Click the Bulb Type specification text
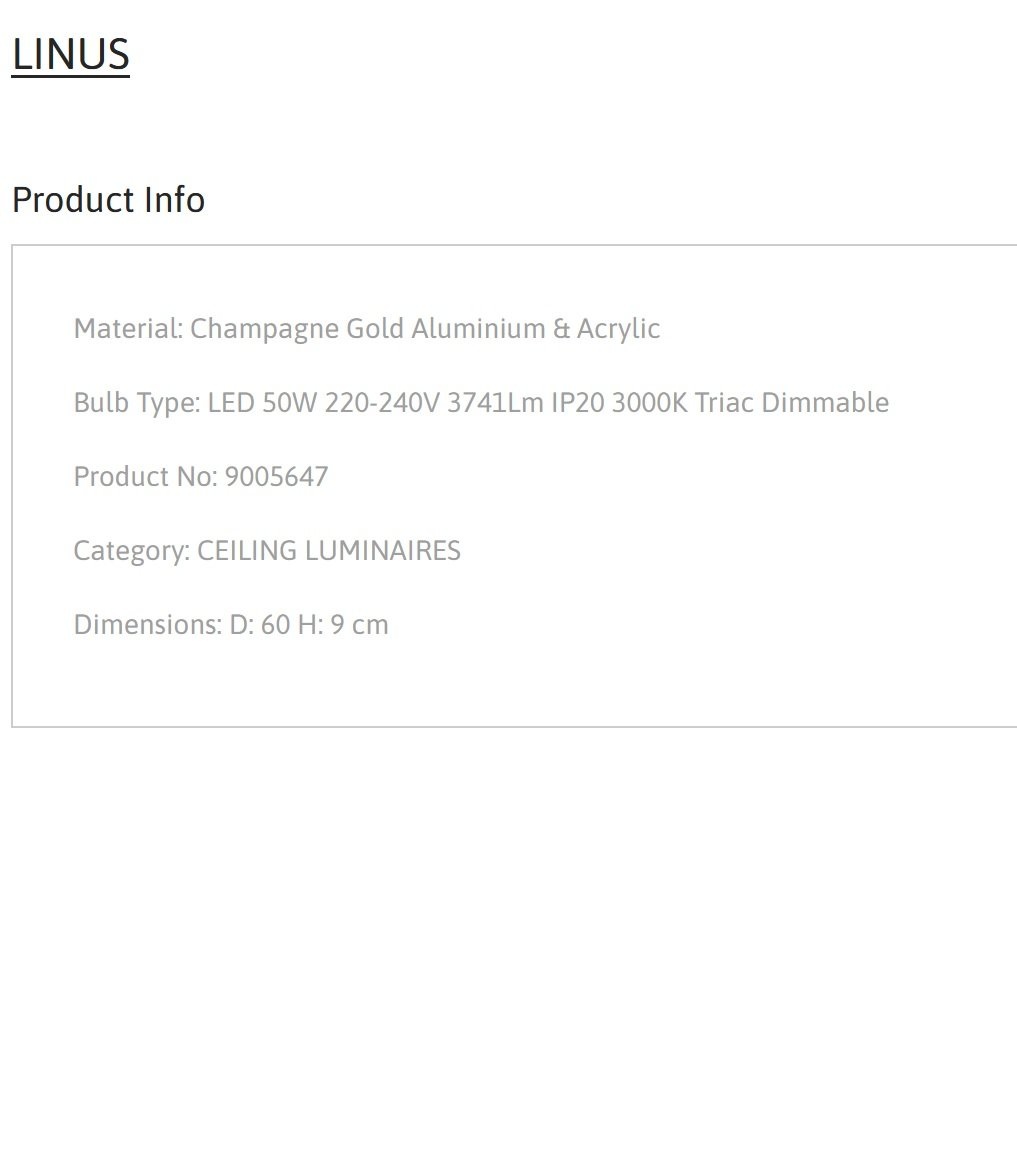The image size is (1017, 1155). click(x=482, y=403)
